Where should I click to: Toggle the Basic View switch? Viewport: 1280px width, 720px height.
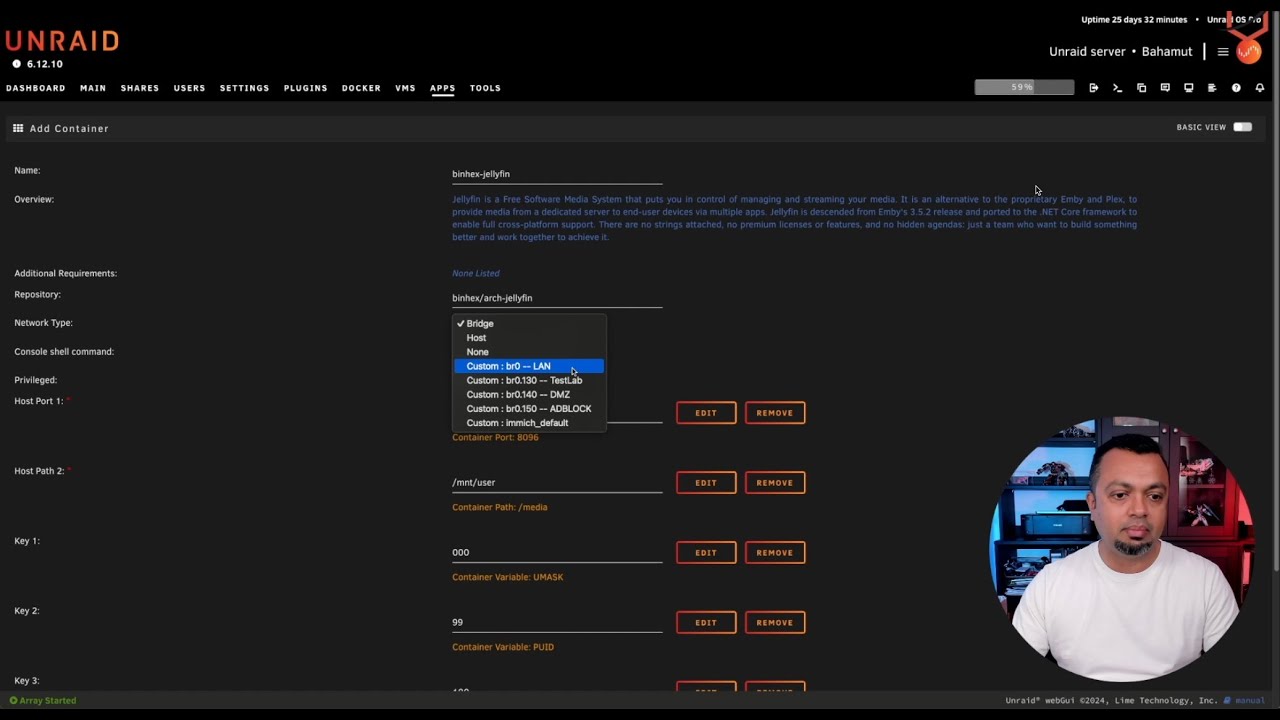coord(1242,127)
